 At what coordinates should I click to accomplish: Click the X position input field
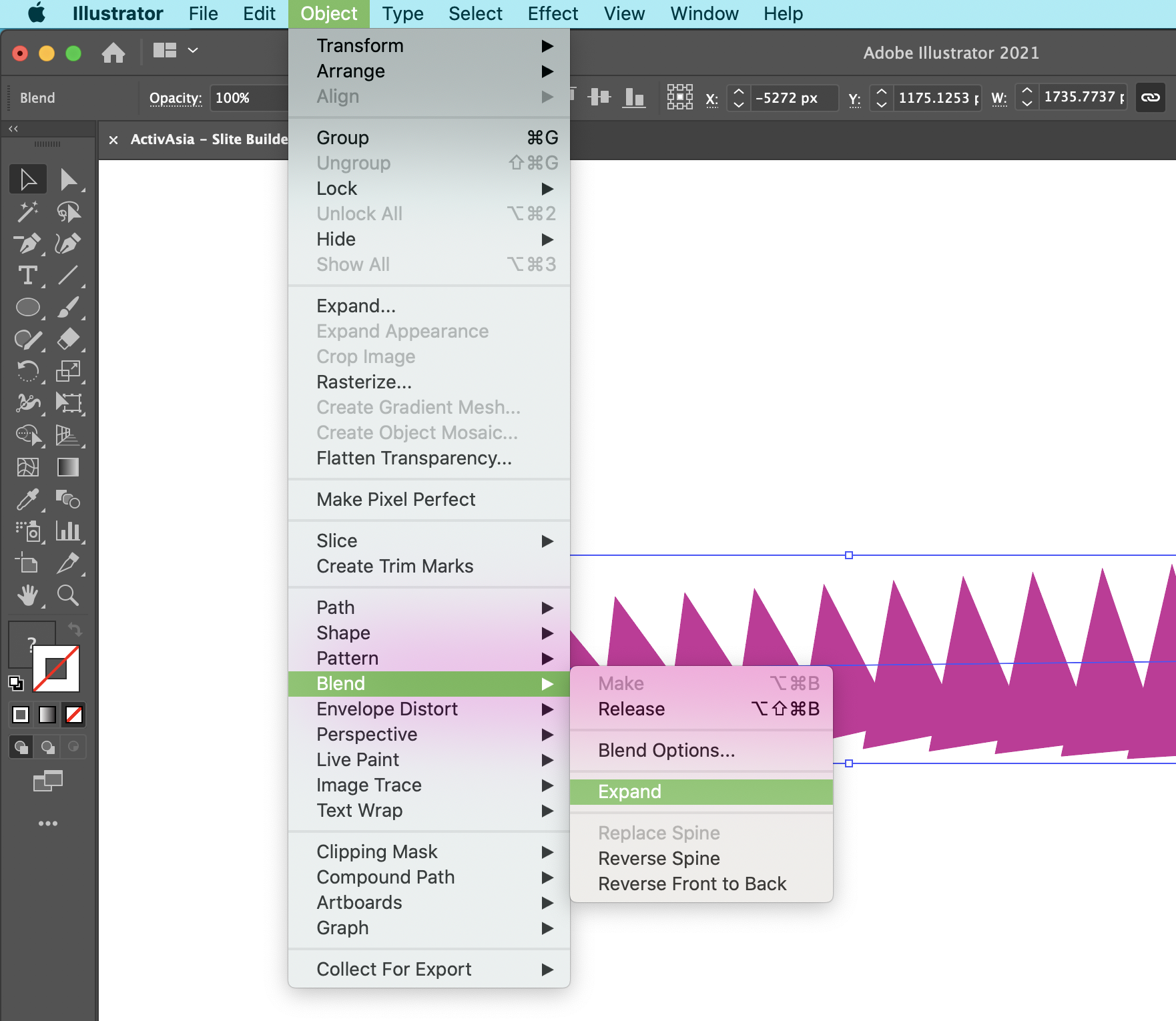(793, 98)
